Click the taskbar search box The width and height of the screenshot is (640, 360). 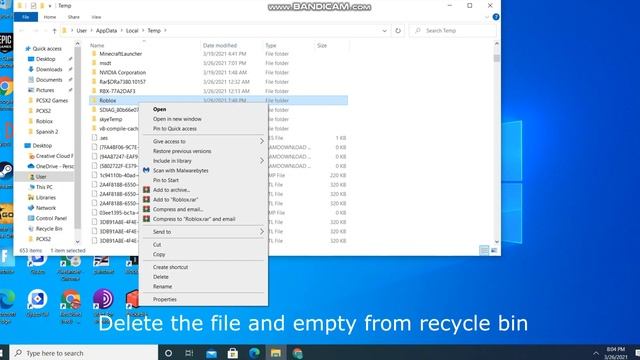click(x=84, y=353)
